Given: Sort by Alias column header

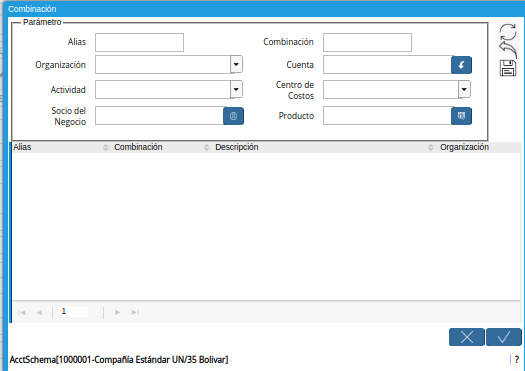Looking at the screenshot, I should 22,147.
